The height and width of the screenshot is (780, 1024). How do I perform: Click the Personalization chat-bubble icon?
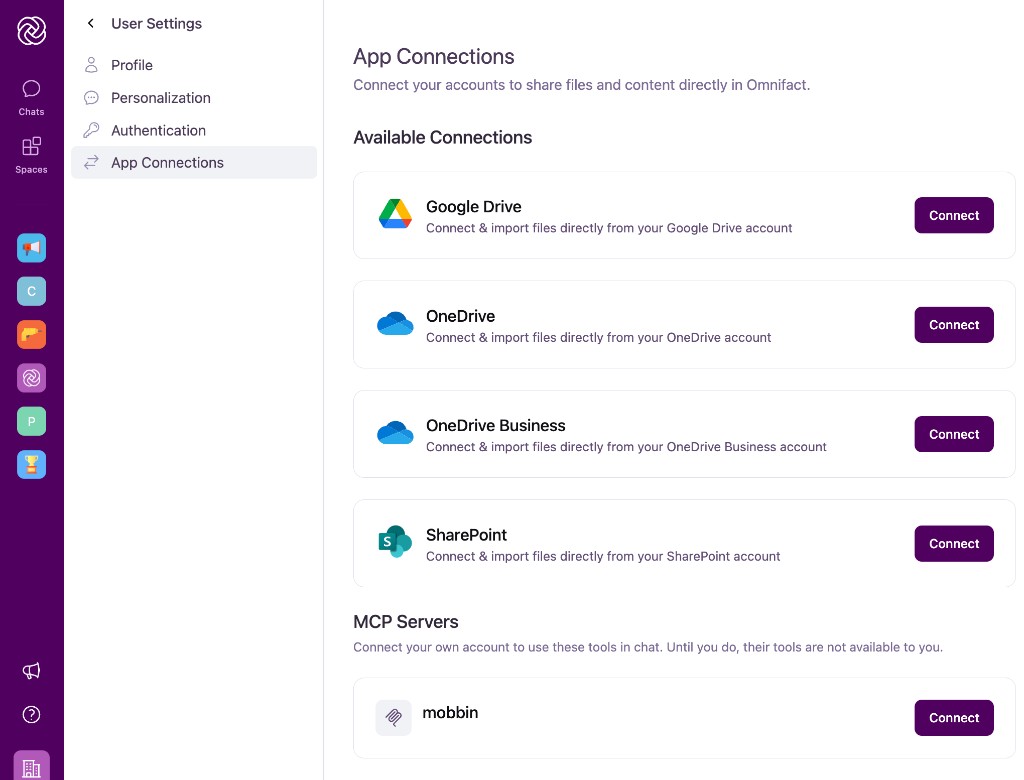point(91,98)
